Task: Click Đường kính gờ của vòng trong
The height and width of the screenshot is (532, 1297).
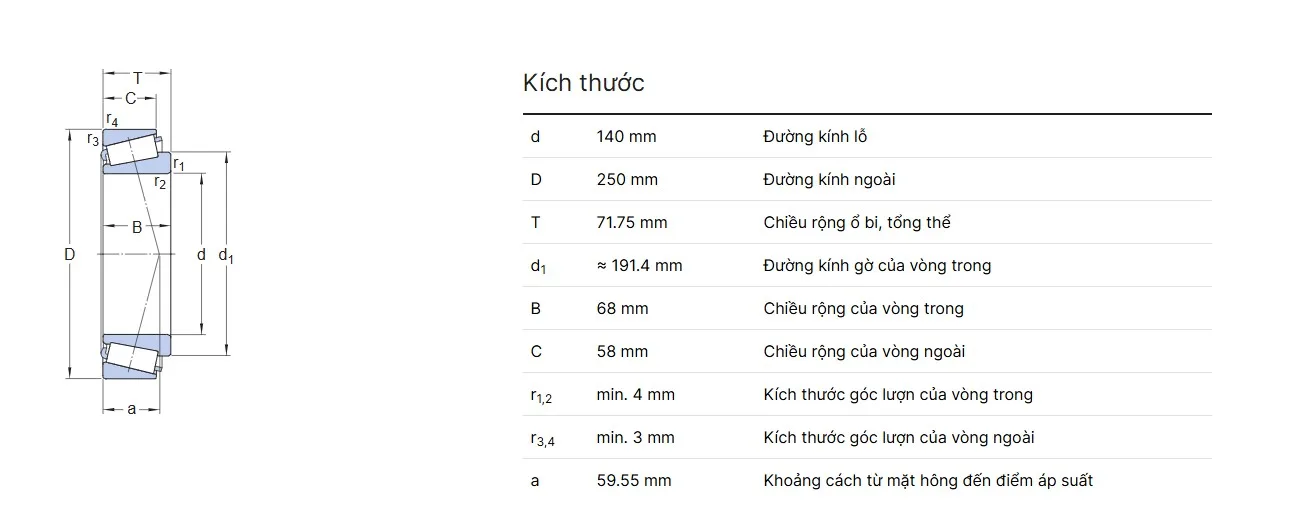Action: point(877,265)
